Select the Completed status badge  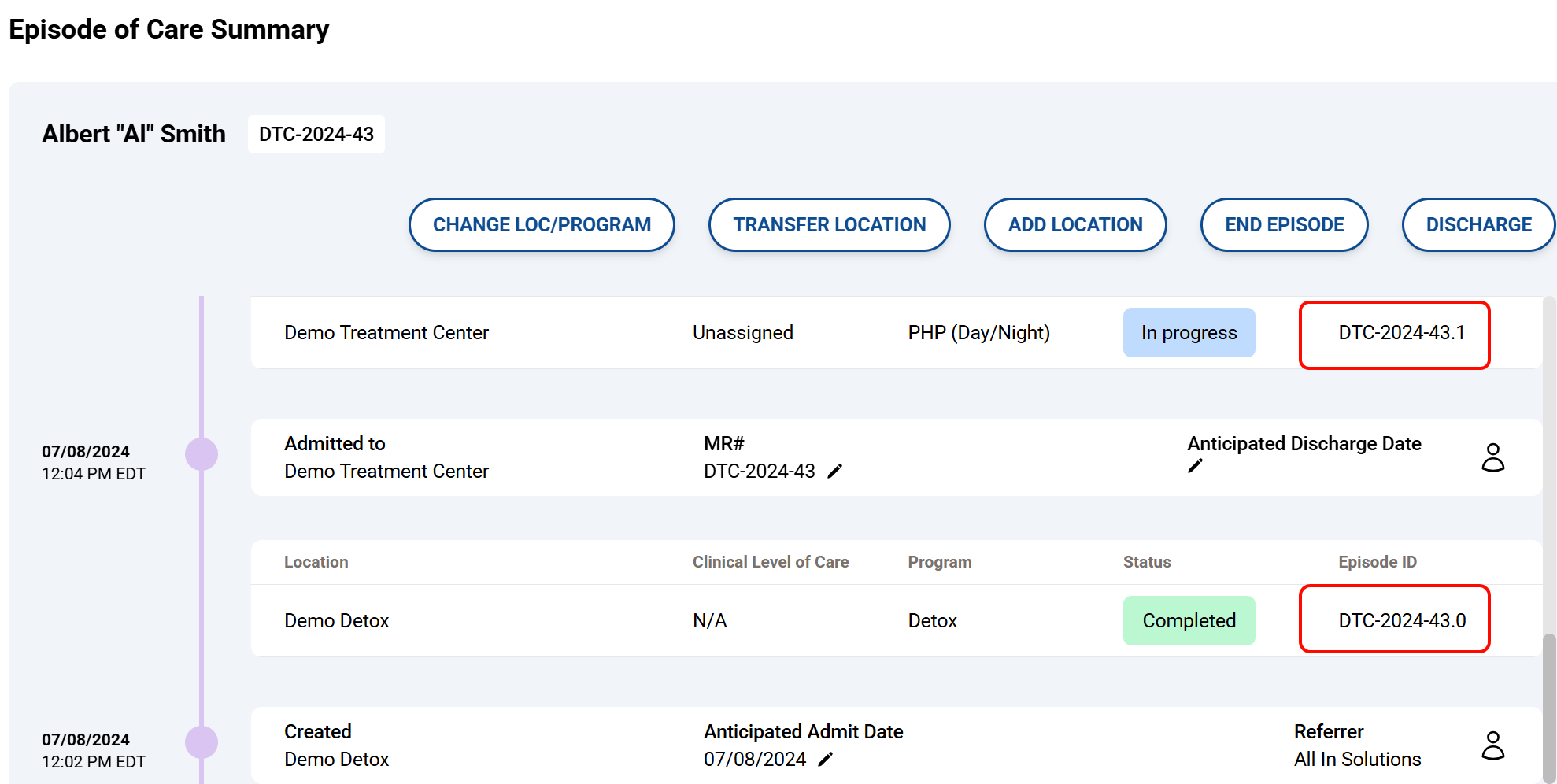coord(1189,621)
